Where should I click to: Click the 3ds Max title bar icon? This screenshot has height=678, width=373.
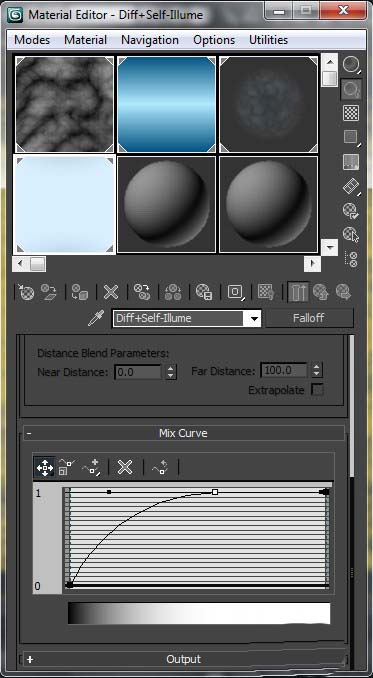(x=16, y=15)
